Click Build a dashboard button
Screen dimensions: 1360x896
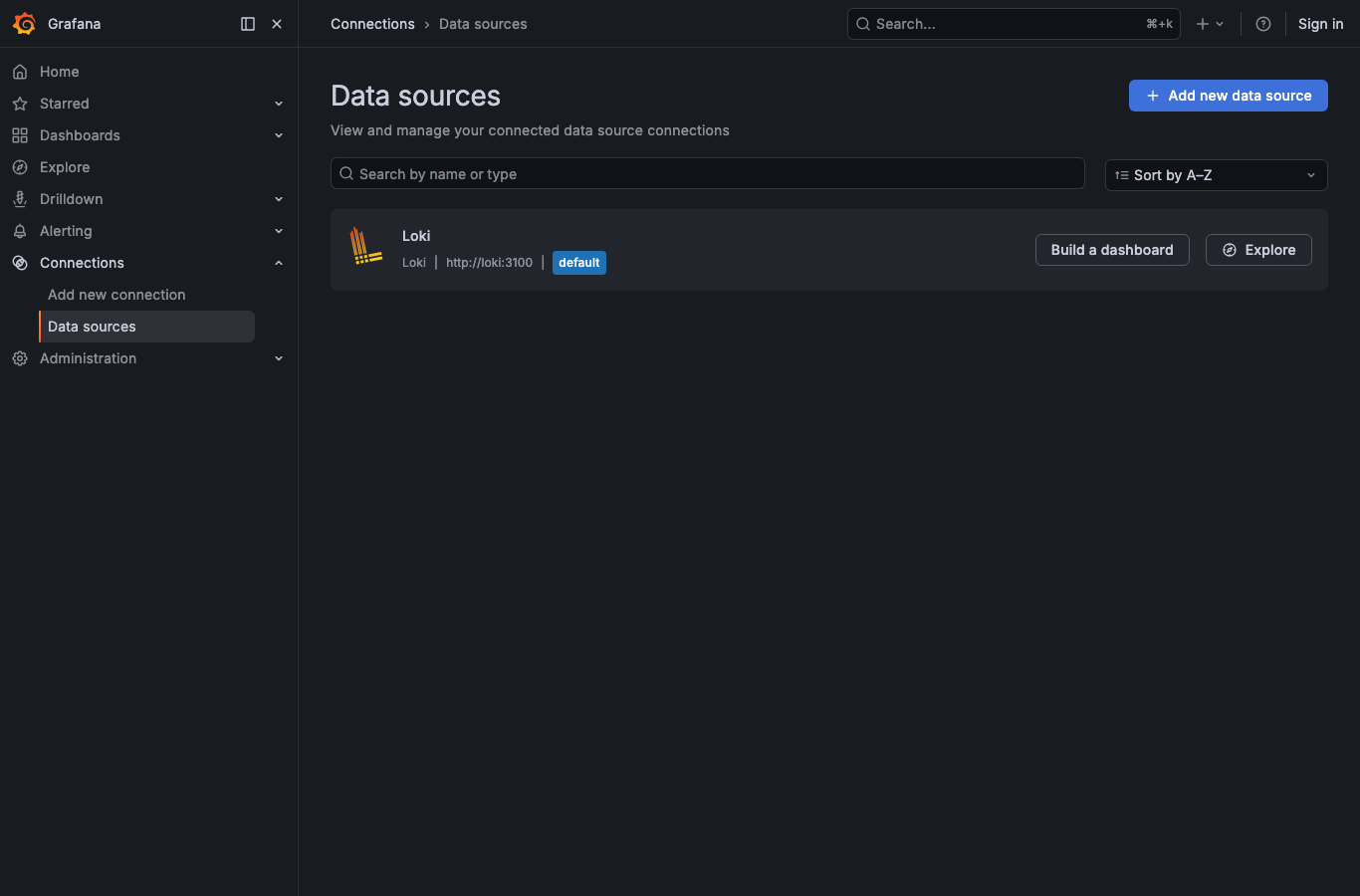pyautogui.click(x=1112, y=250)
